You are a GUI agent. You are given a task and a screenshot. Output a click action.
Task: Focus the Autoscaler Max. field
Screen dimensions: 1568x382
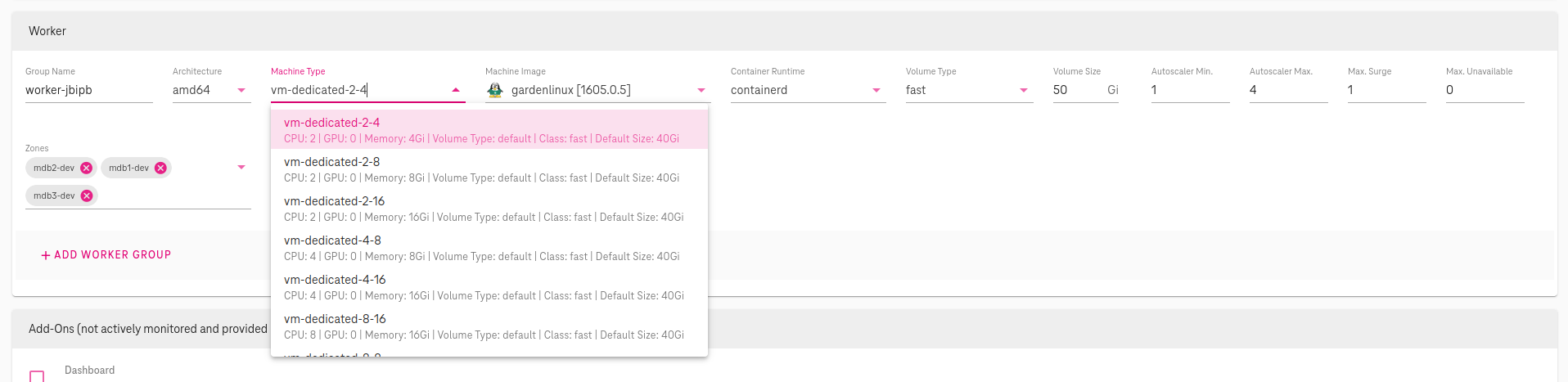point(1287,90)
